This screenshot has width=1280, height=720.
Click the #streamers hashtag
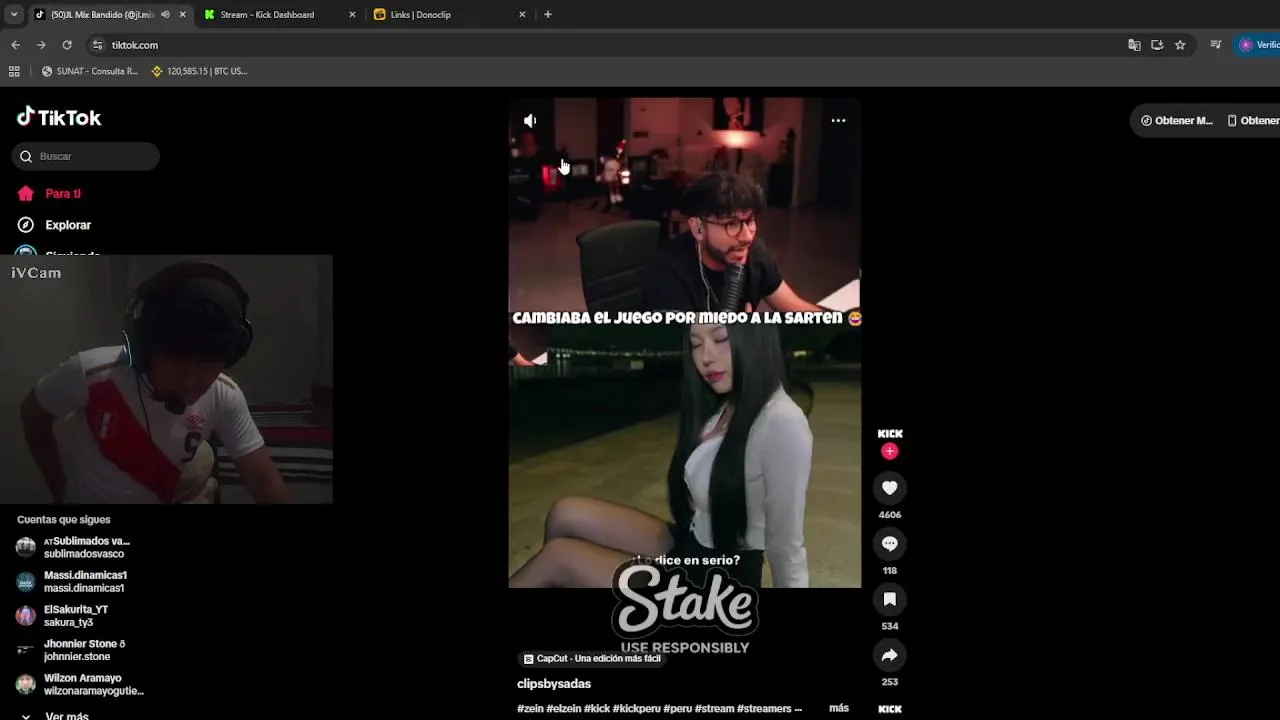click(764, 709)
